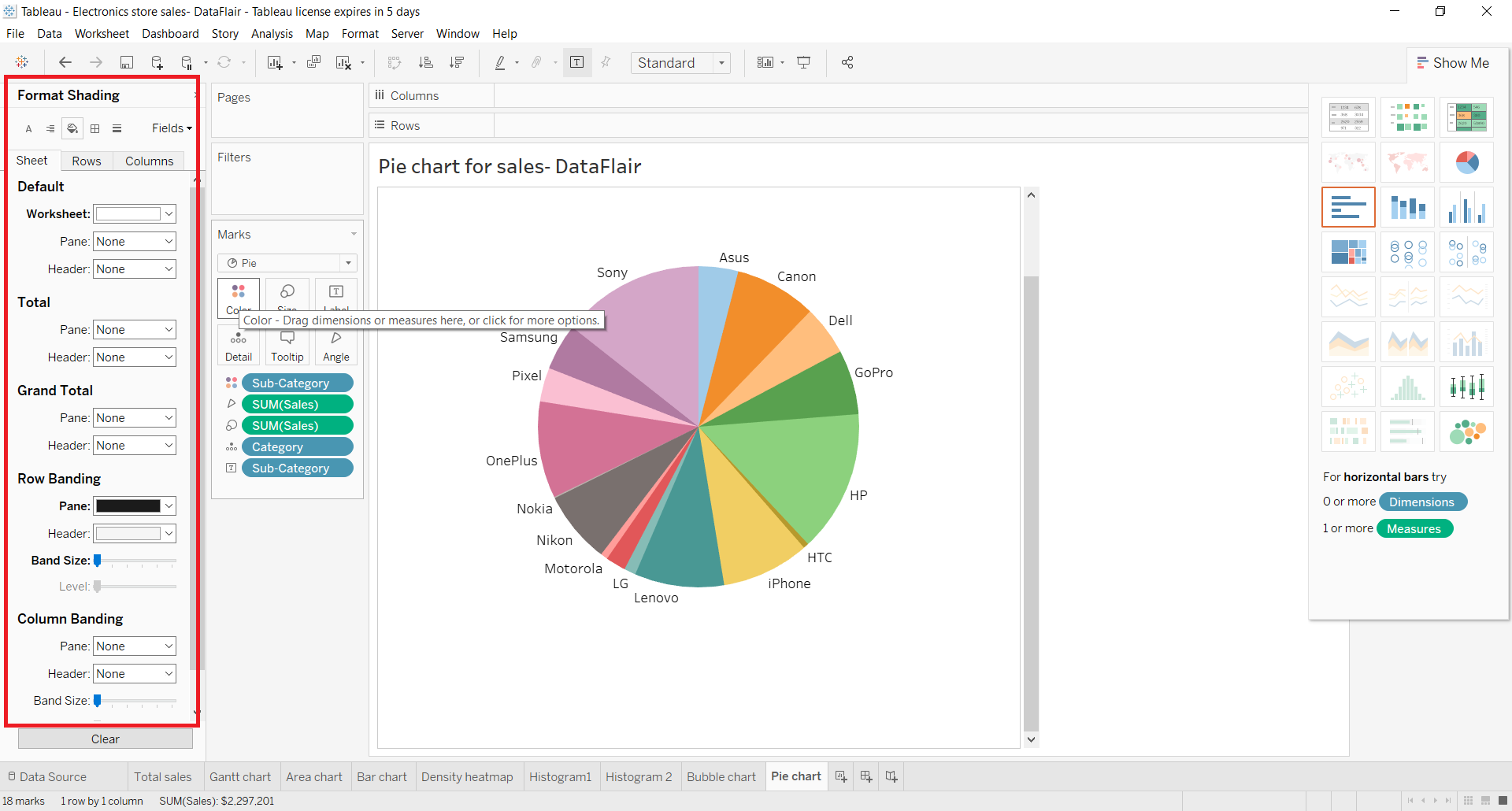Choose packed bubbles thumbnail in Show Me
This screenshot has height=811, width=1512.
click(1466, 431)
